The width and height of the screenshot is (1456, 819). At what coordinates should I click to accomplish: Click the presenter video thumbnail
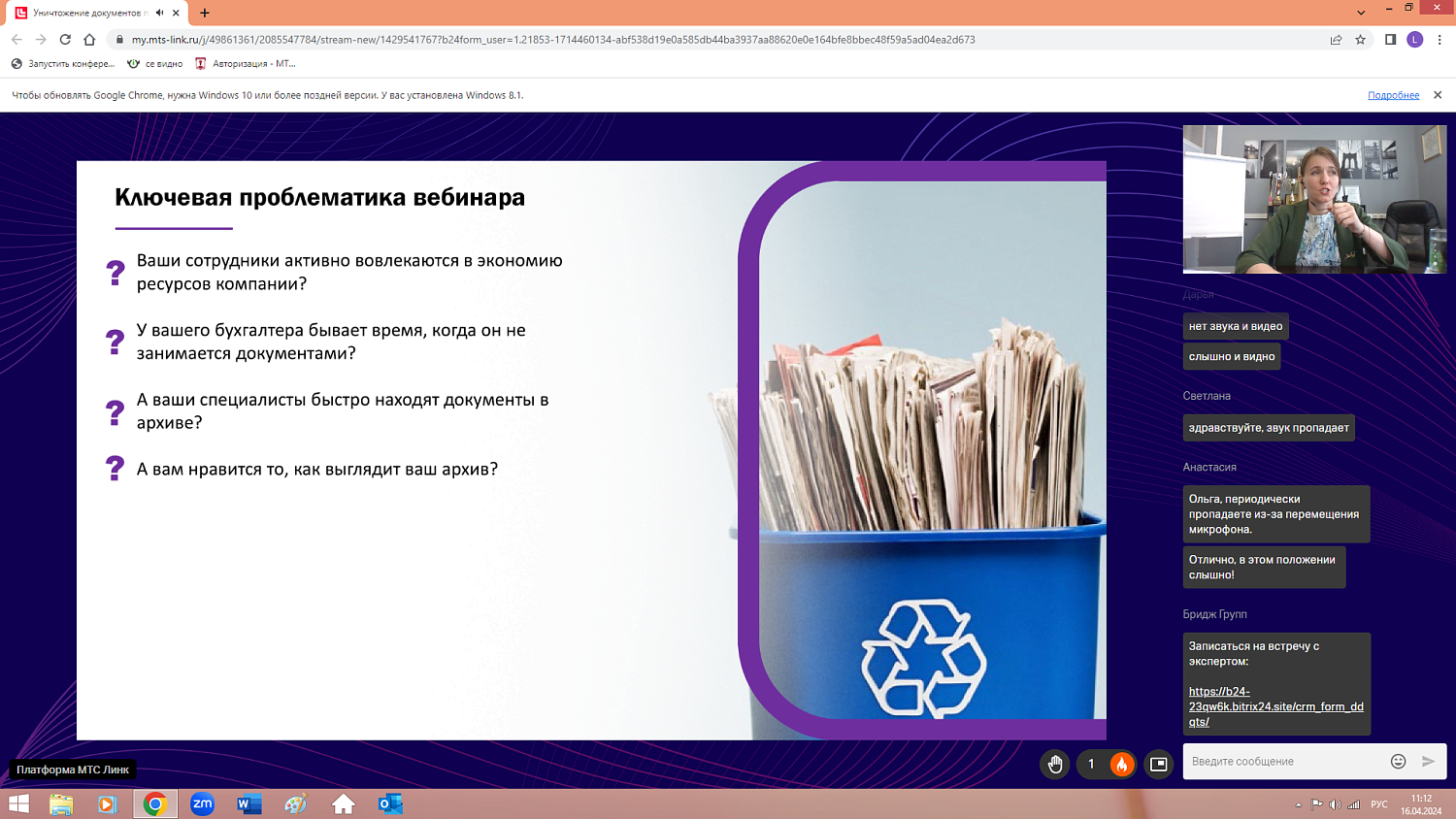tap(1314, 199)
